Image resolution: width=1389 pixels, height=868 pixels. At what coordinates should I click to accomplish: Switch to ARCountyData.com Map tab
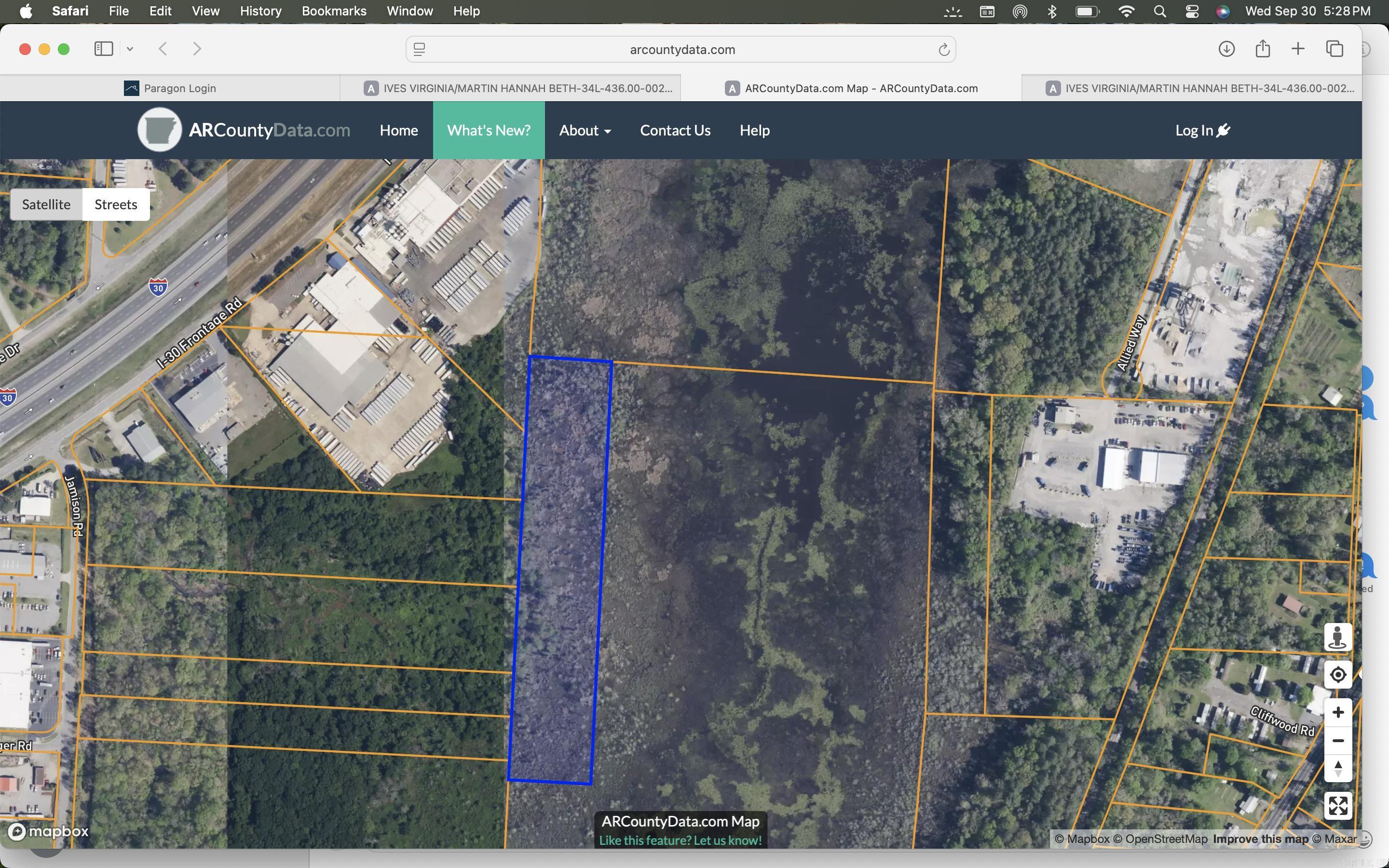[x=851, y=88]
